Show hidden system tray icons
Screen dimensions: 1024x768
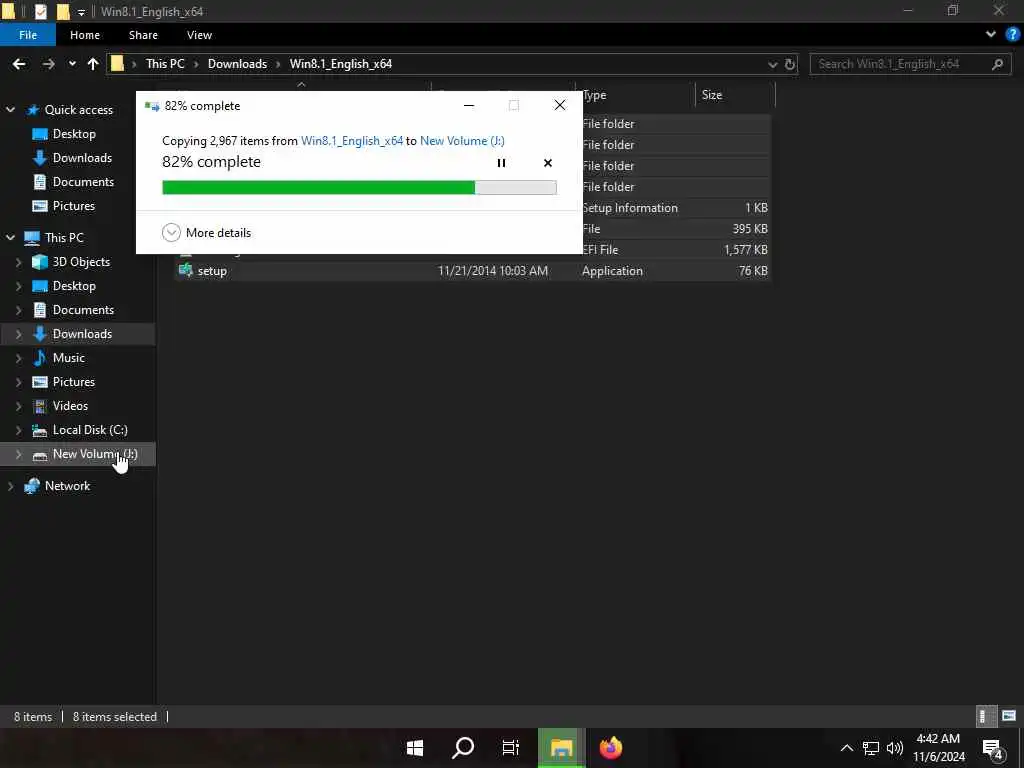coord(846,748)
